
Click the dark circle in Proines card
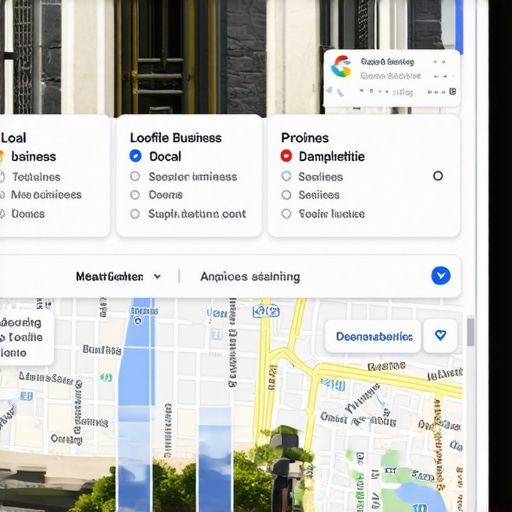pos(438,176)
